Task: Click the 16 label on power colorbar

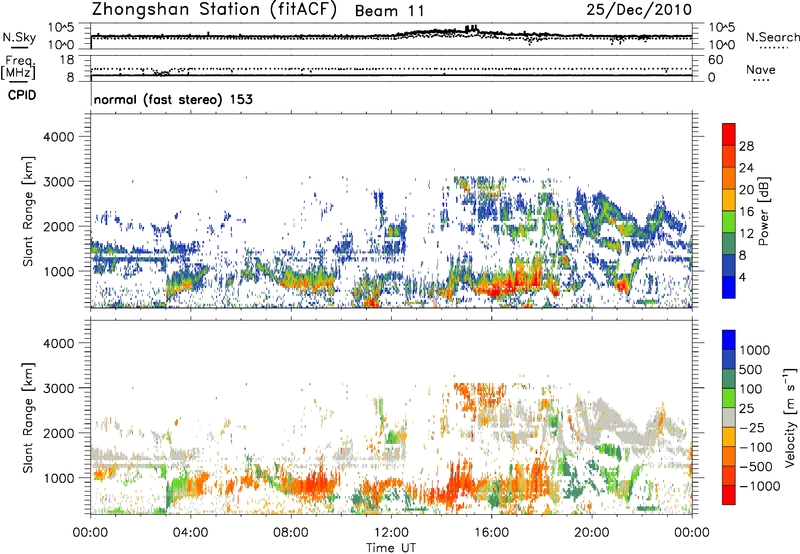Action: pyautogui.click(x=746, y=212)
